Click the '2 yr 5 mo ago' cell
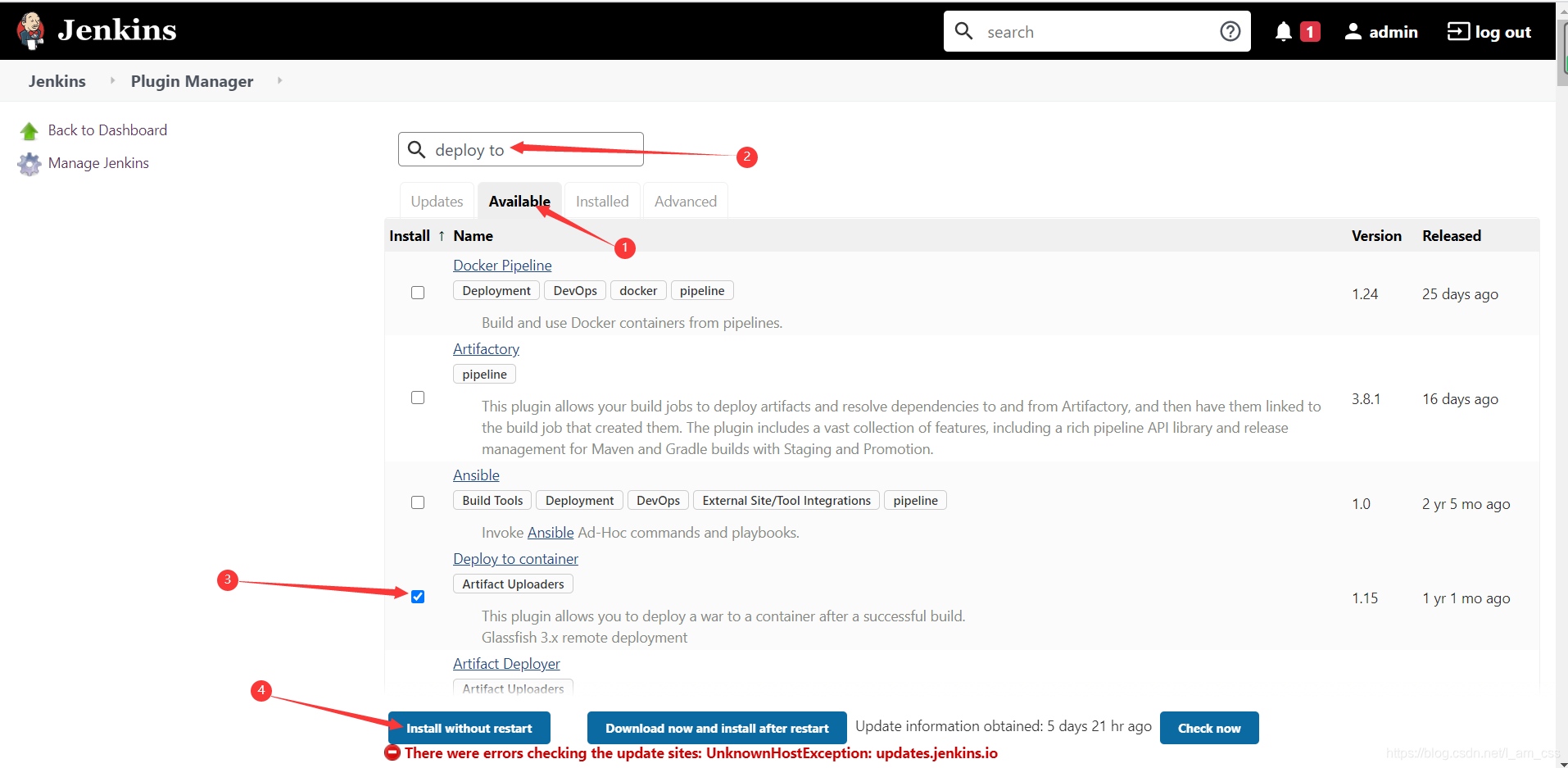Viewport: 1568px width, 768px height. [1466, 504]
